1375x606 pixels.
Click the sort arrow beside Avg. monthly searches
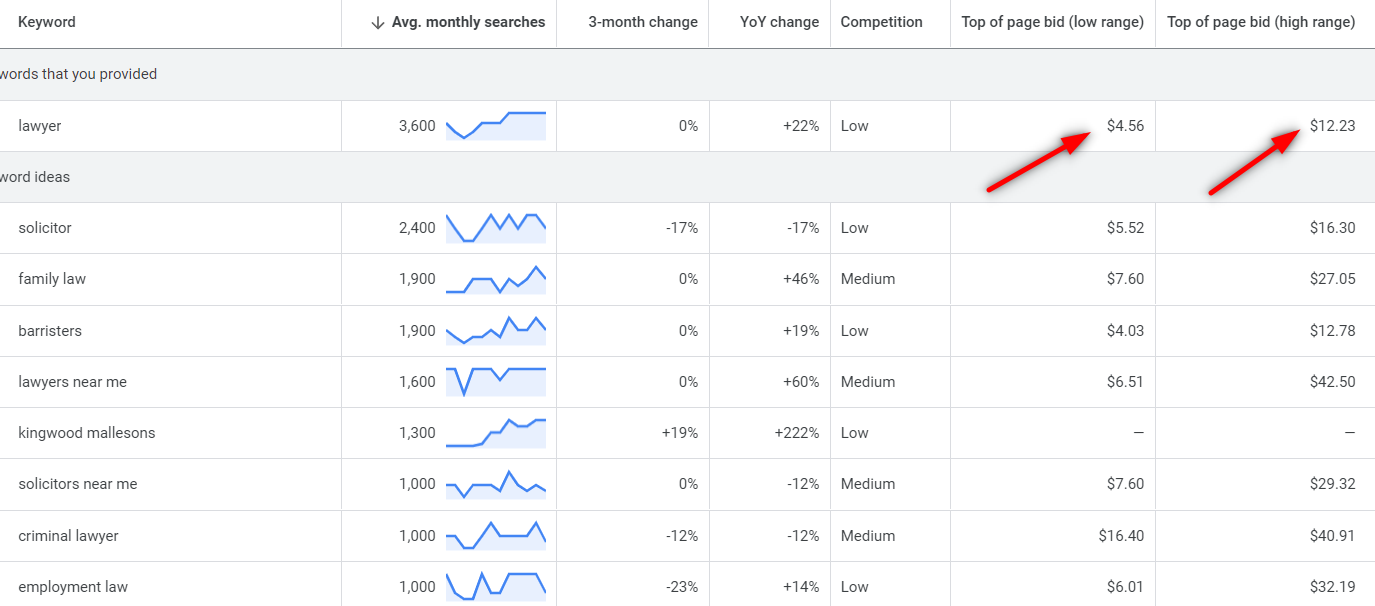pyautogui.click(x=377, y=23)
